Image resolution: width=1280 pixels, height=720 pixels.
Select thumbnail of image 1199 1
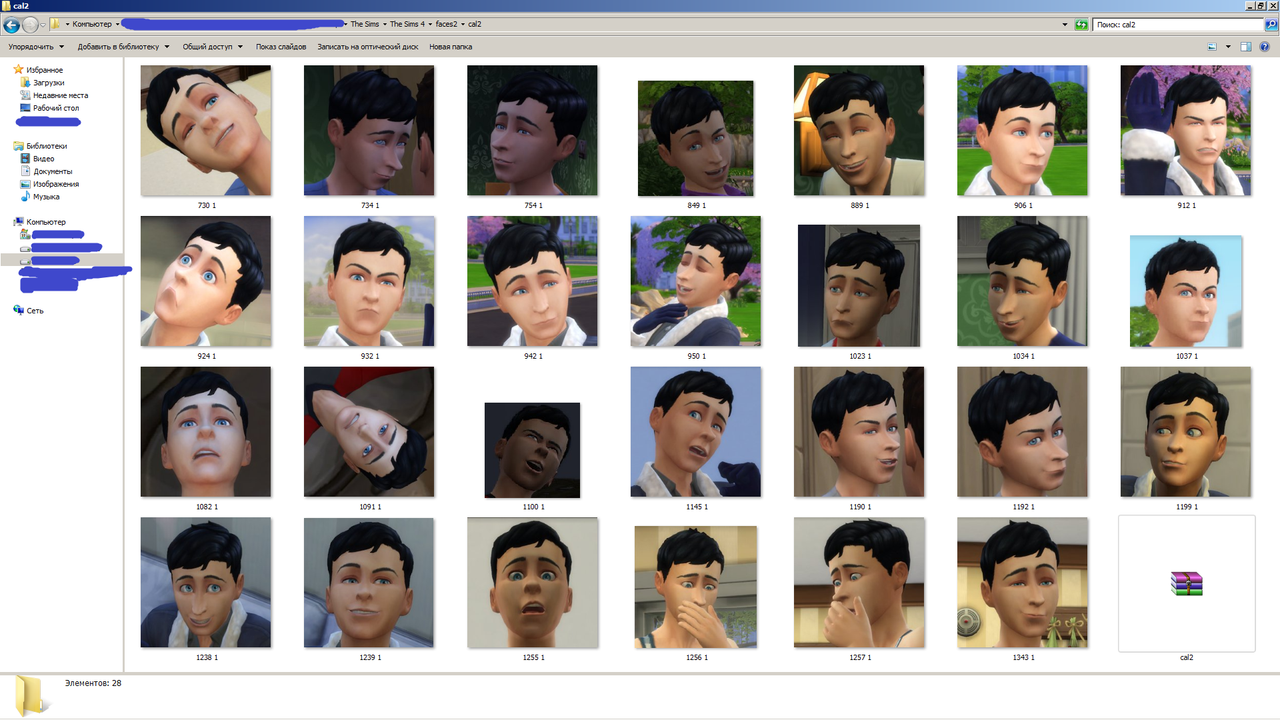click(x=1186, y=432)
